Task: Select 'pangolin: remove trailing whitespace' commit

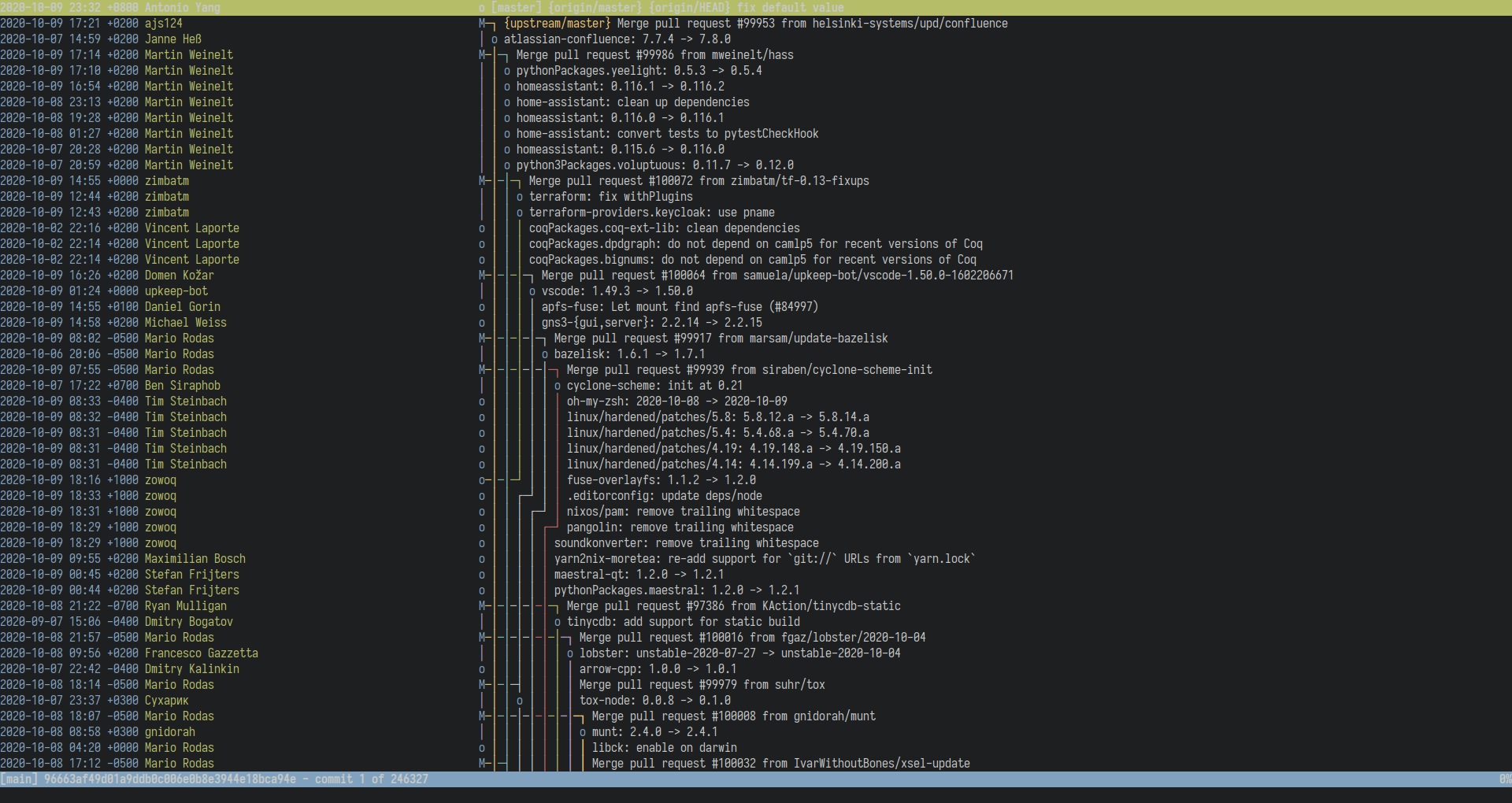Action: tap(756, 527)
